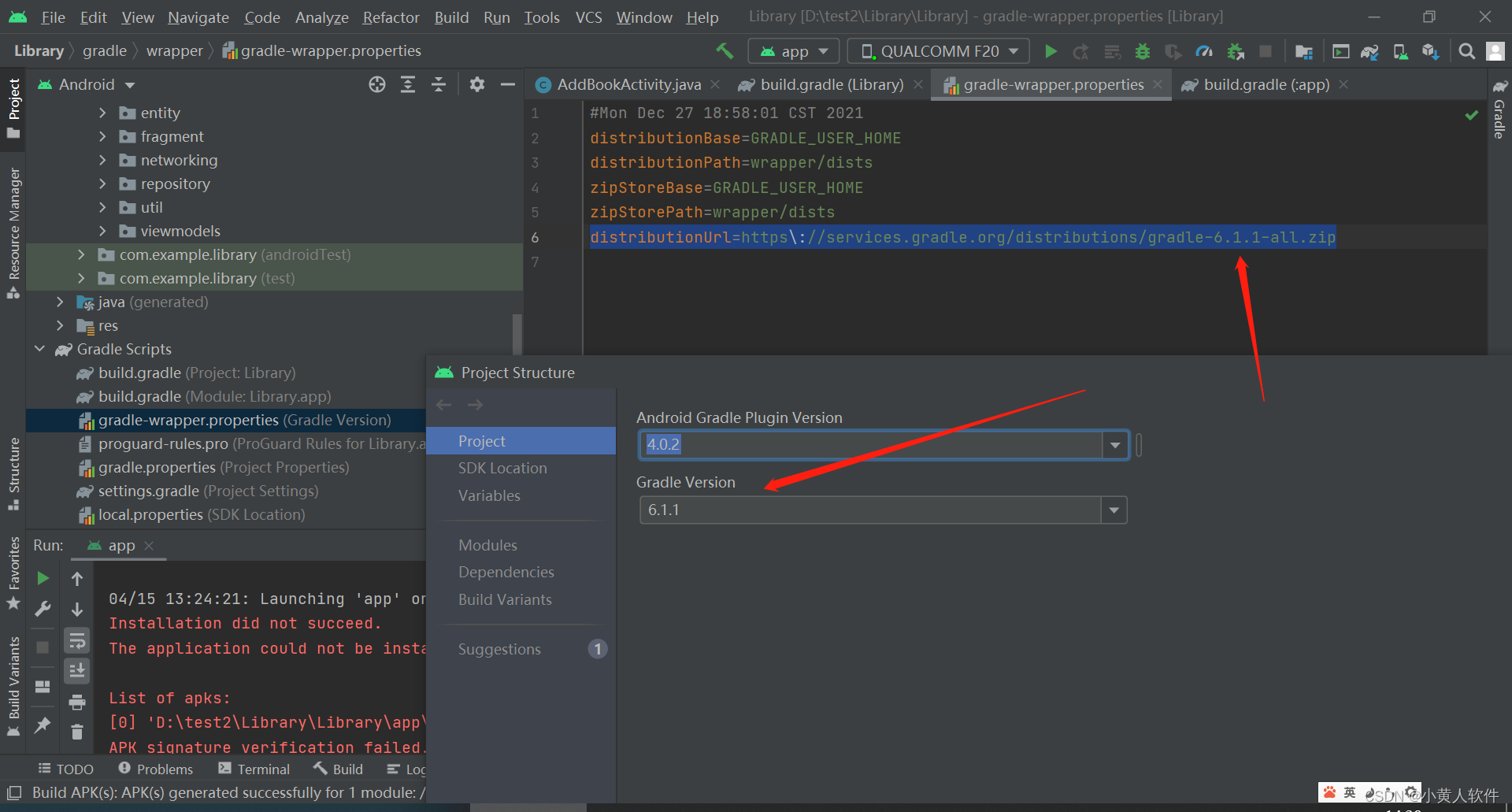Sync project with Gradle files
The height and width of the screenshot is (812, 1512).
tap(1369, 50)
